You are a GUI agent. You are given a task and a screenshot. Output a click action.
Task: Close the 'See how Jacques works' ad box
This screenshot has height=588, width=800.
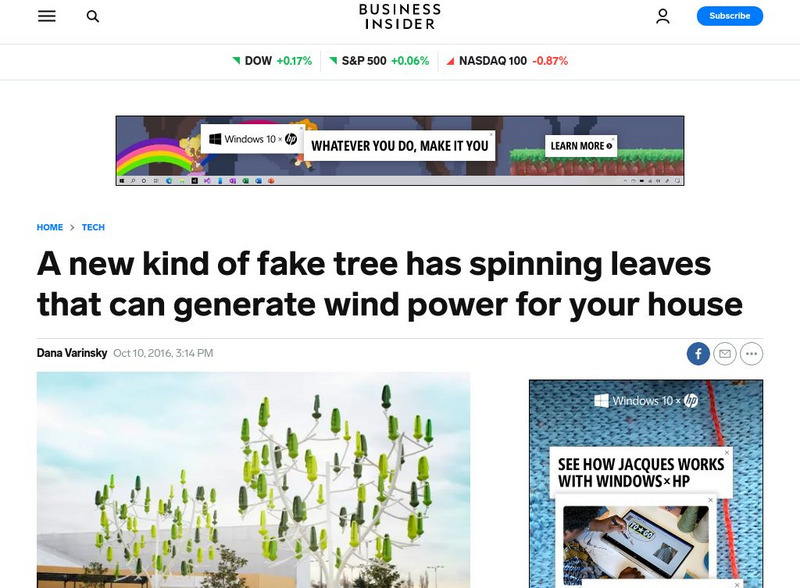(x=727, y=452)
